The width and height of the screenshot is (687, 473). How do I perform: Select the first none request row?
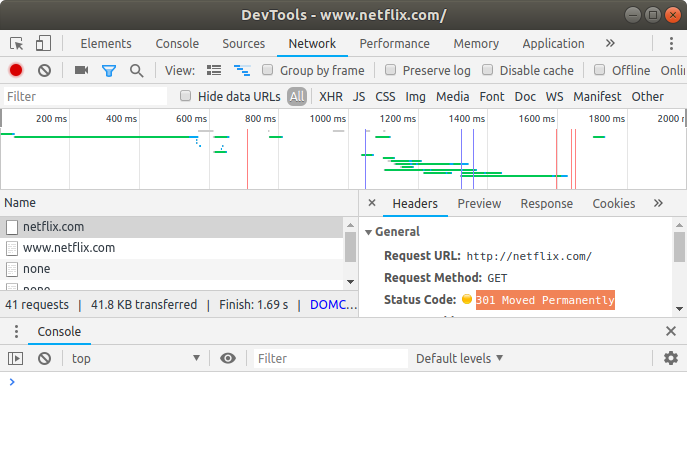[171, 269]
